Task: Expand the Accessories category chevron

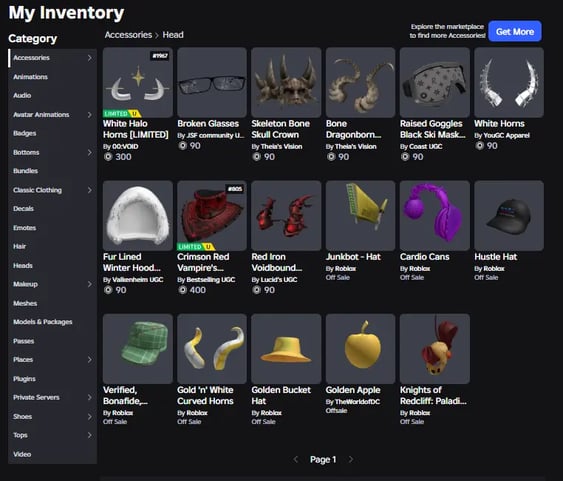Action: coord(89,58)
